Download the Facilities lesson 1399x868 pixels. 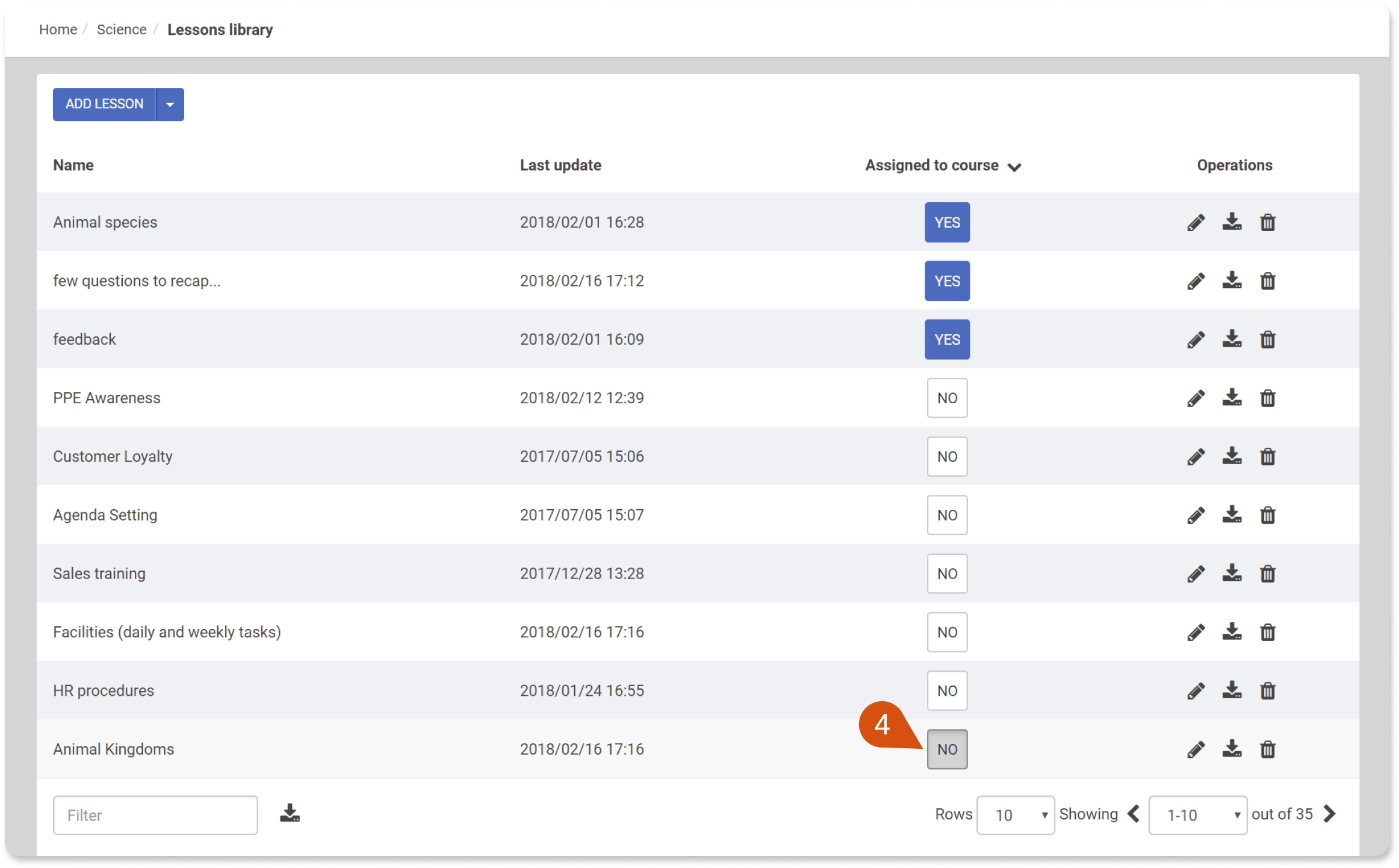(x=1232, y=632)
